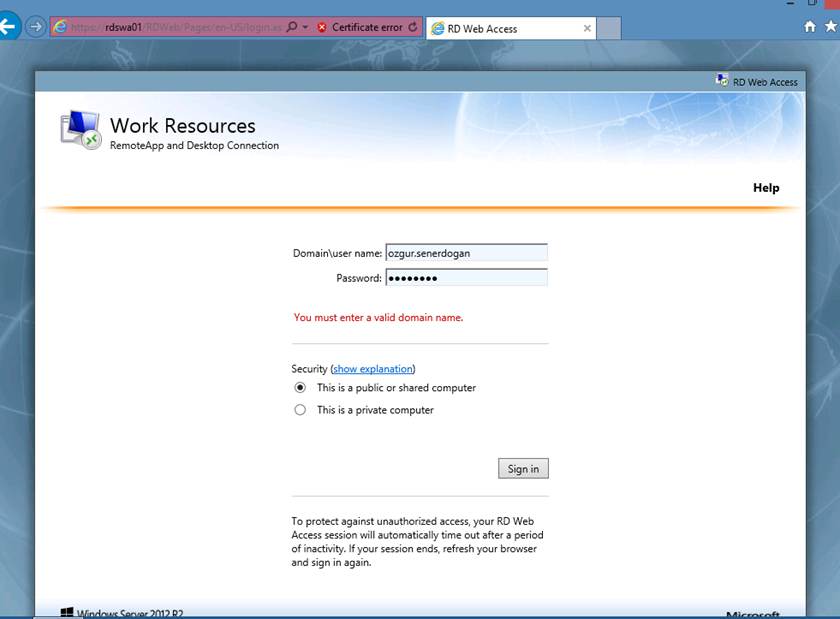Go back with the browser back arrow
The image size is (840, 619).
coord(8,27)
